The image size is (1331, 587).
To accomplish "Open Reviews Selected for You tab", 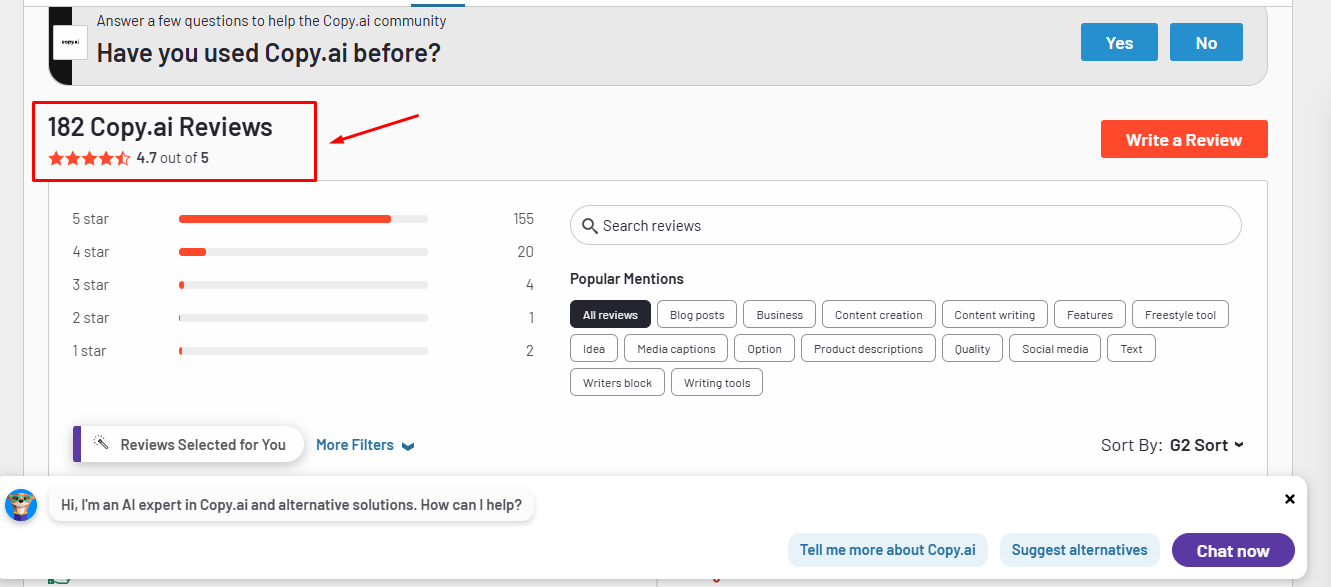I will (189, 444).
